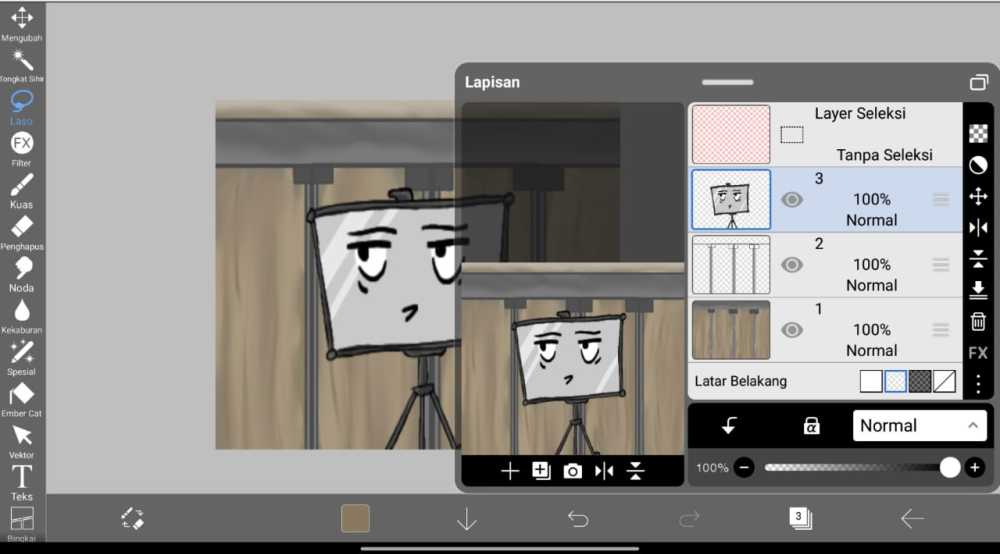1000x554 pixels.
Task: Hide layer 2 with eye icon
Action: (x=791, y=265)
